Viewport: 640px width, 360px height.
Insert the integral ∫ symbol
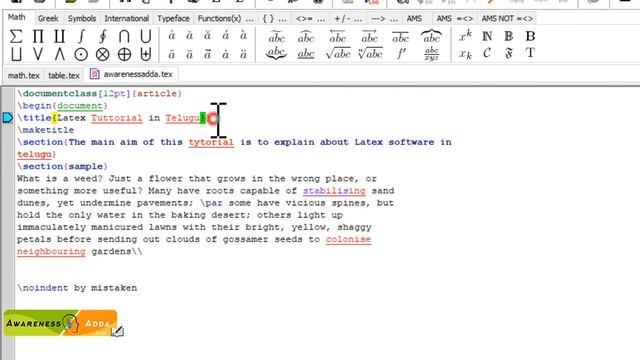coord(81,36)
